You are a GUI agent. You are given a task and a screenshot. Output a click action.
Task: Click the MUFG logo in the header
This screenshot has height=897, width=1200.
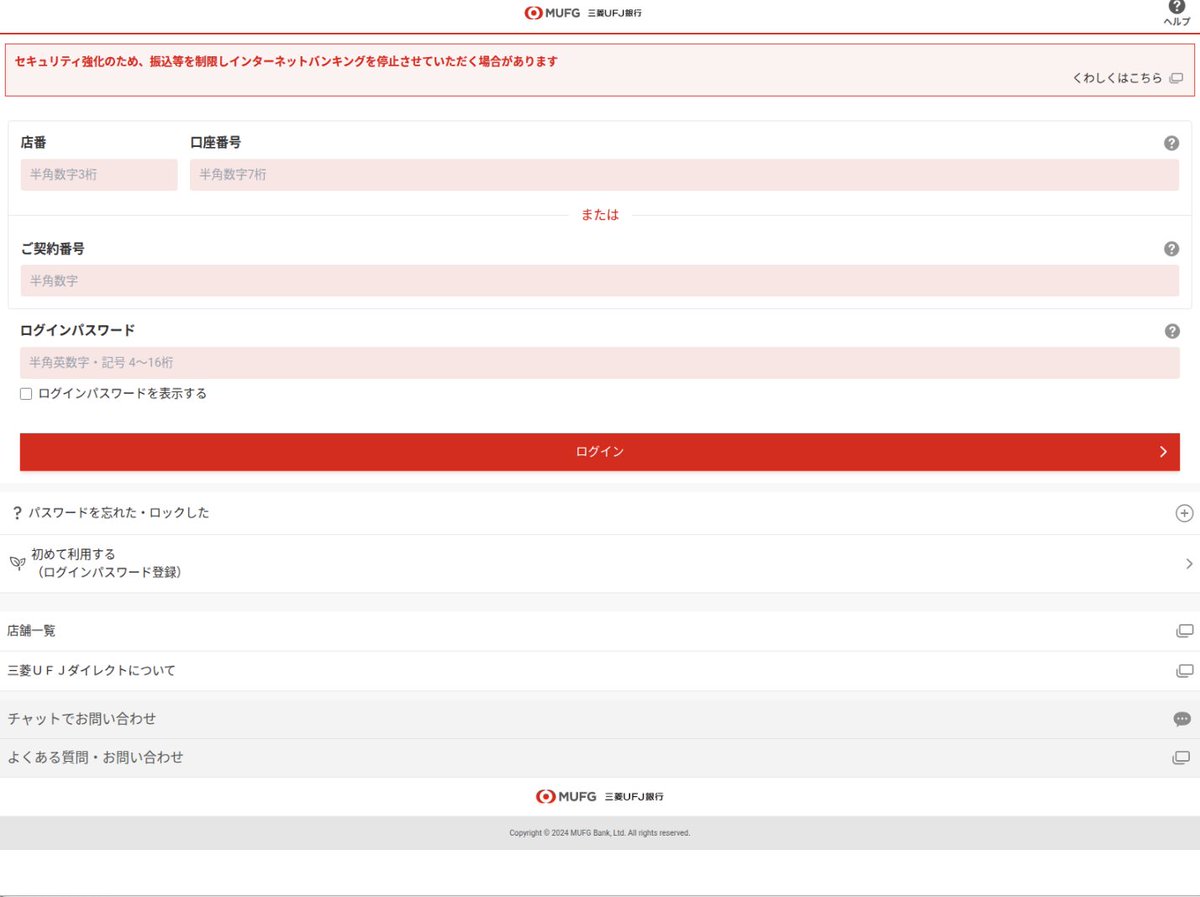[x=583, y=13]
